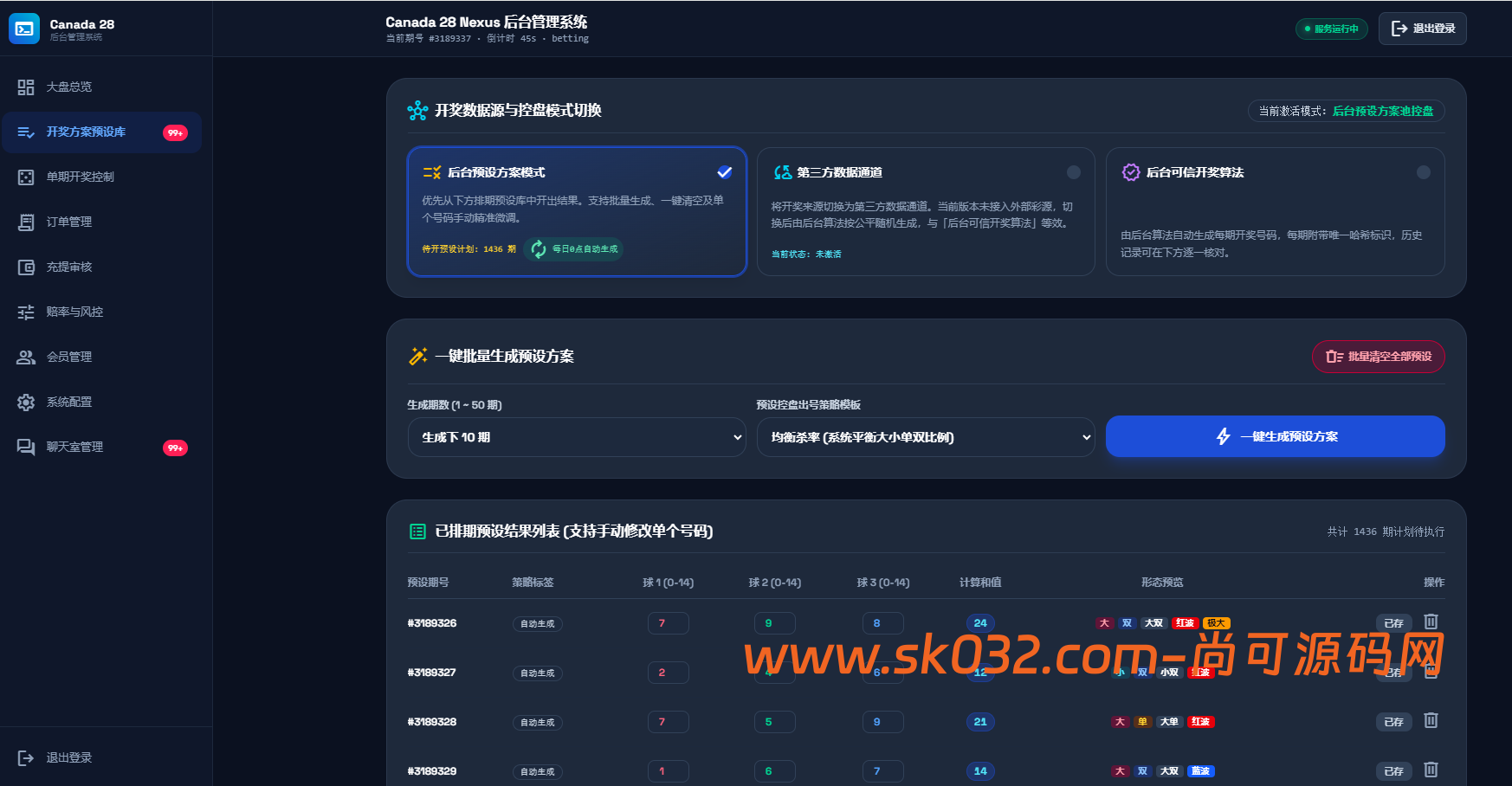Open 订单管理 in sidebar
This screenshot has height=786, width=1512.
pos(101,222)
